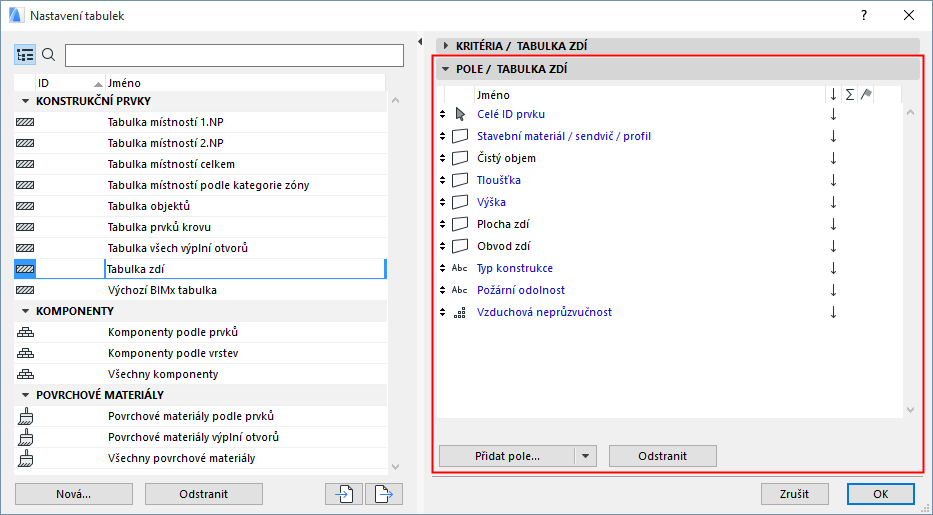
Task: Toggle sort arrow for Plocha zdí
Action: click(x=832, y=224)
